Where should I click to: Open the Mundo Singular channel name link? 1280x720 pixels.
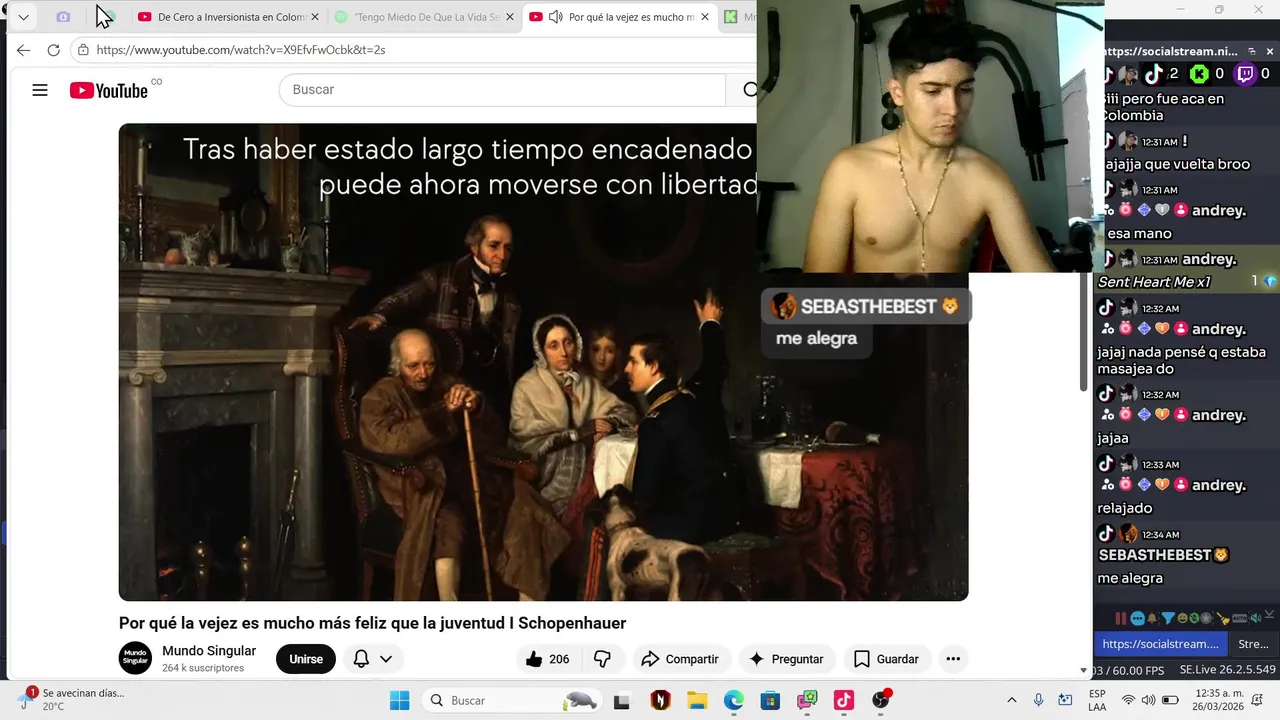coord(209,651)
